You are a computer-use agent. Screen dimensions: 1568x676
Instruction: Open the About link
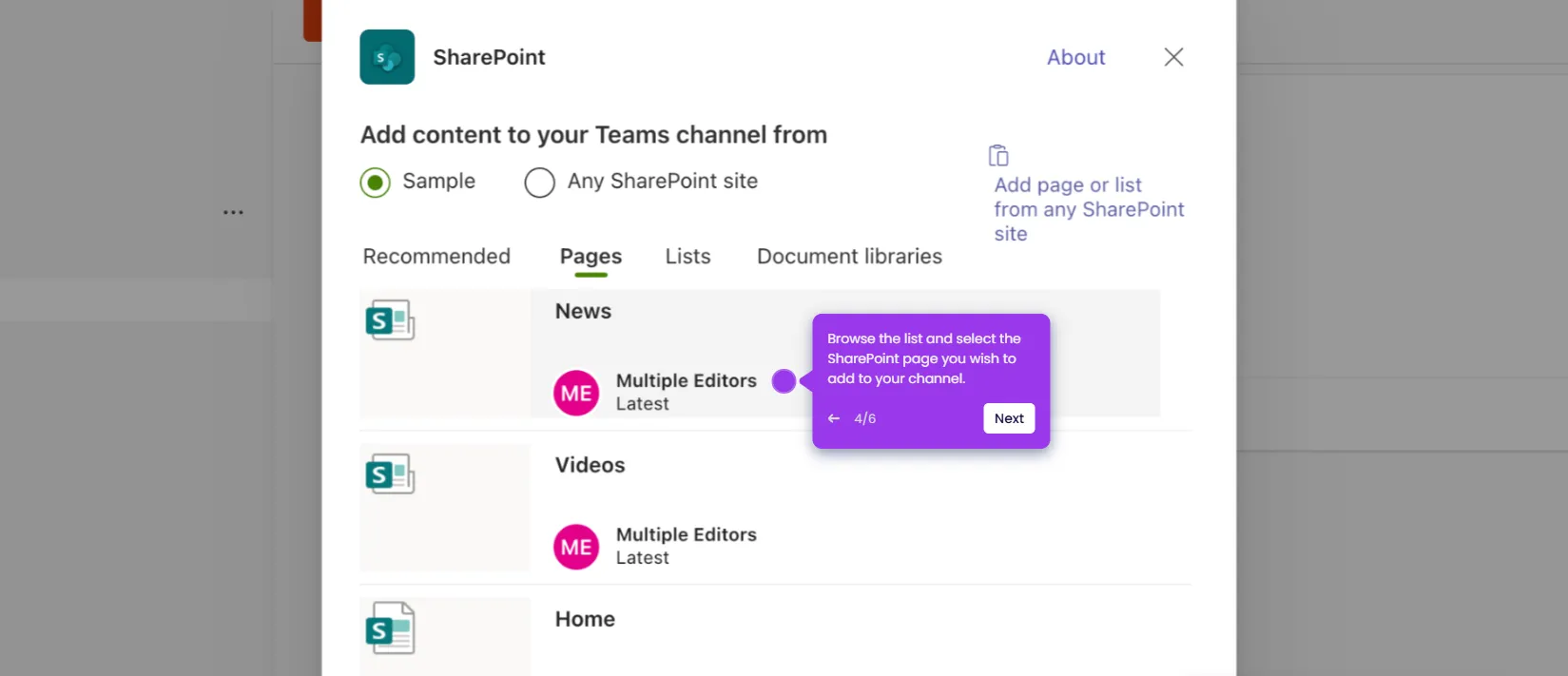(1075, 57)
